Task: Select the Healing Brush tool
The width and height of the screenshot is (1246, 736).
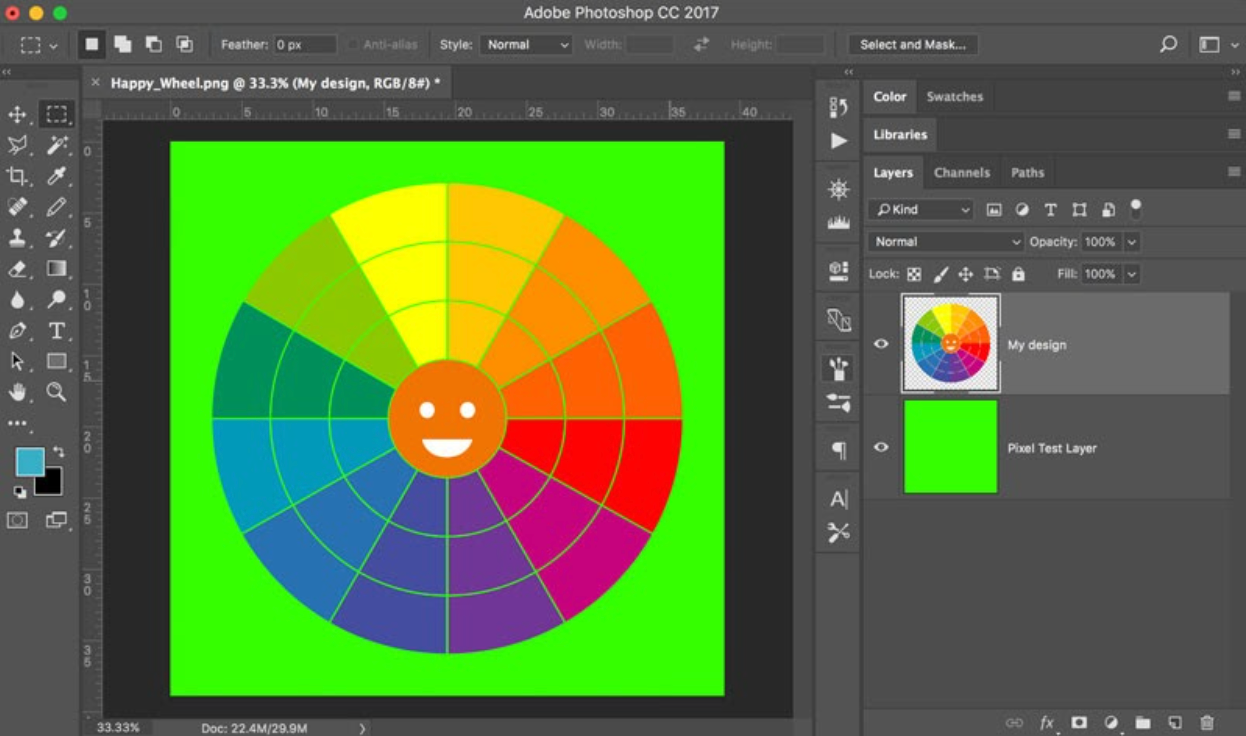Action: click(17, 207)
